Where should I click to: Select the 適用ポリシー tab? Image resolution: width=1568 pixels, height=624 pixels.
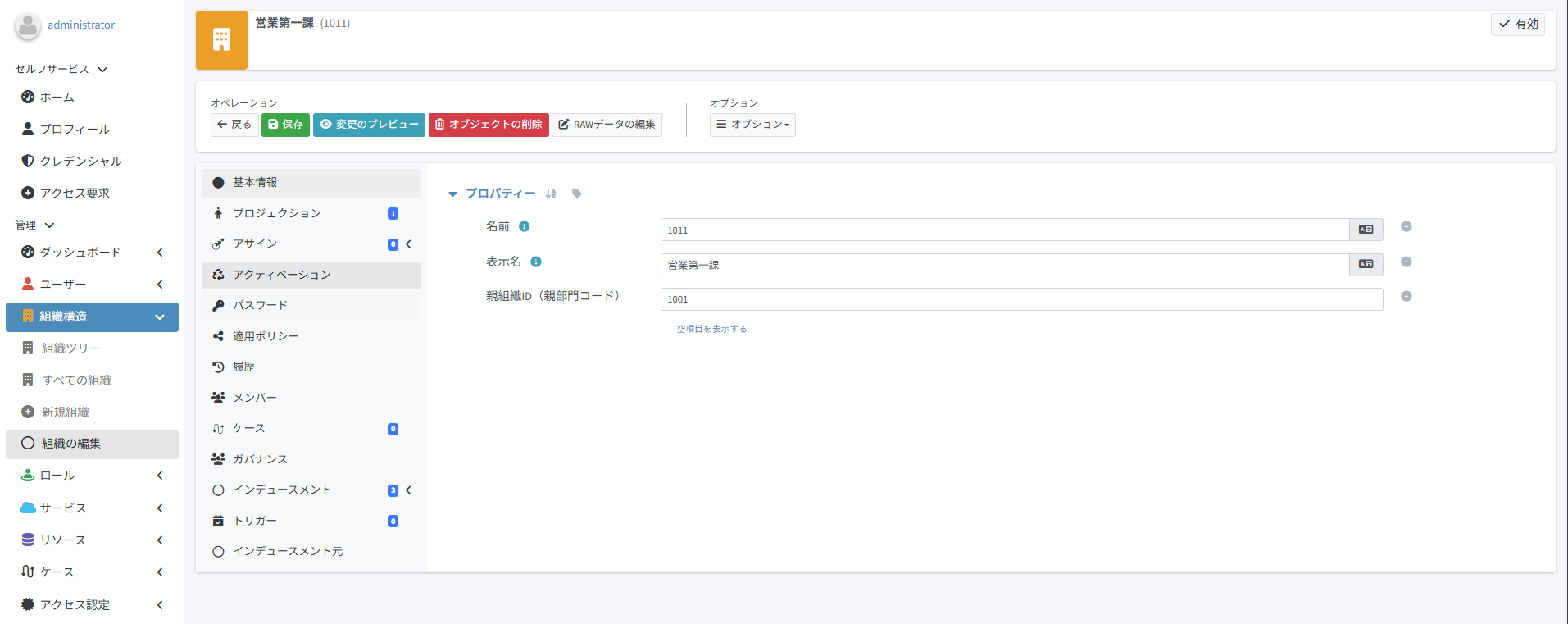pos(311,336)
